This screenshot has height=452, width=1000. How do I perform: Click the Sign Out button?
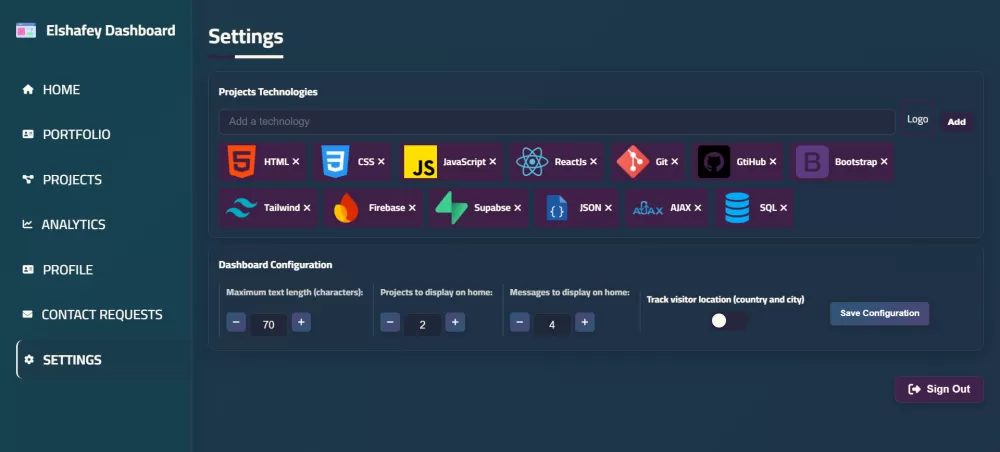pyautogui.click(x=939, y=389)
